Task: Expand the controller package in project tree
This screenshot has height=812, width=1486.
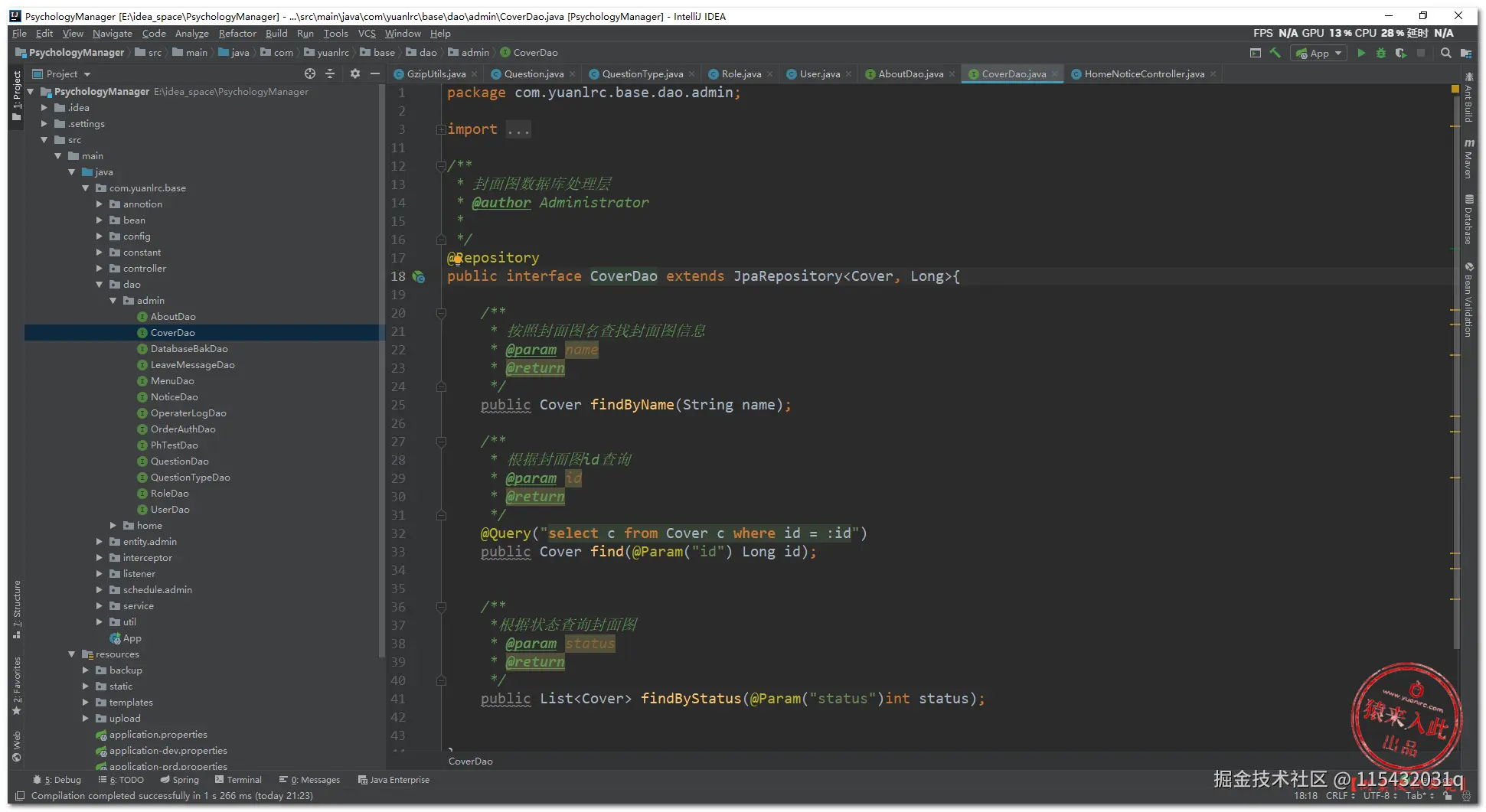Action: 100,269
